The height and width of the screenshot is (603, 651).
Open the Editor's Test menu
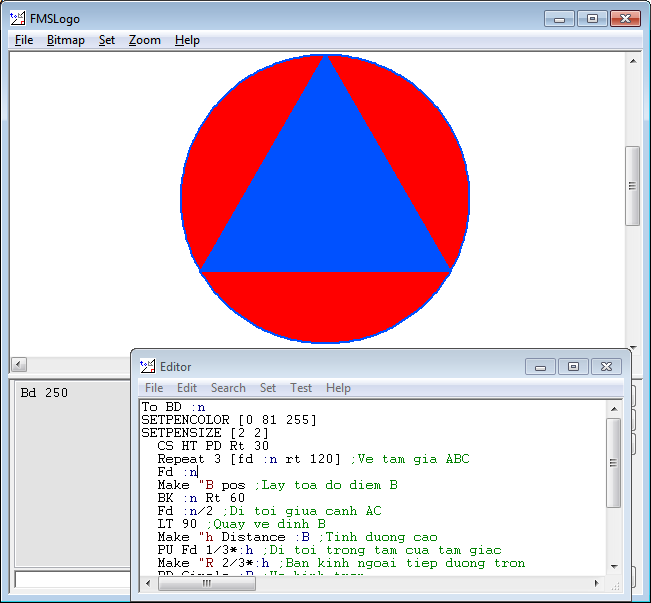(x=301, y=388)
